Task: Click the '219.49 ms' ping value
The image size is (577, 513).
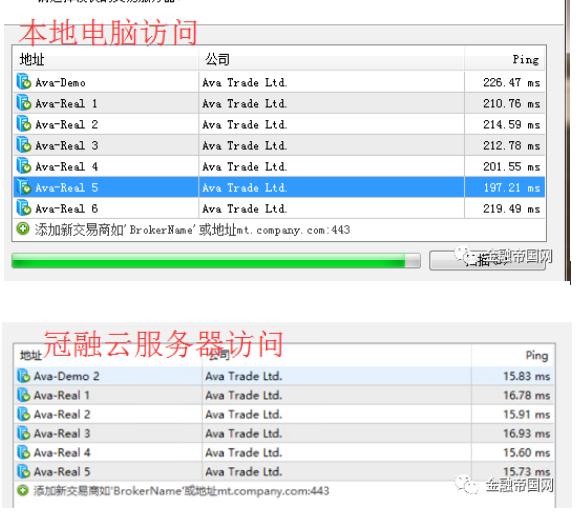Action: 512,209
